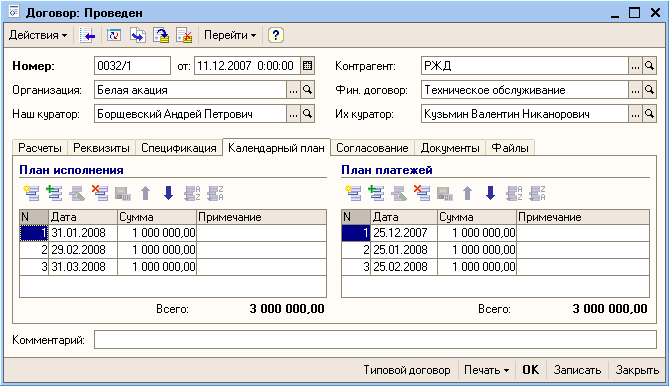Open the calendar picker next to the date field
The height and width of the screenshot is (386, 669).
[x=307, y=66]
